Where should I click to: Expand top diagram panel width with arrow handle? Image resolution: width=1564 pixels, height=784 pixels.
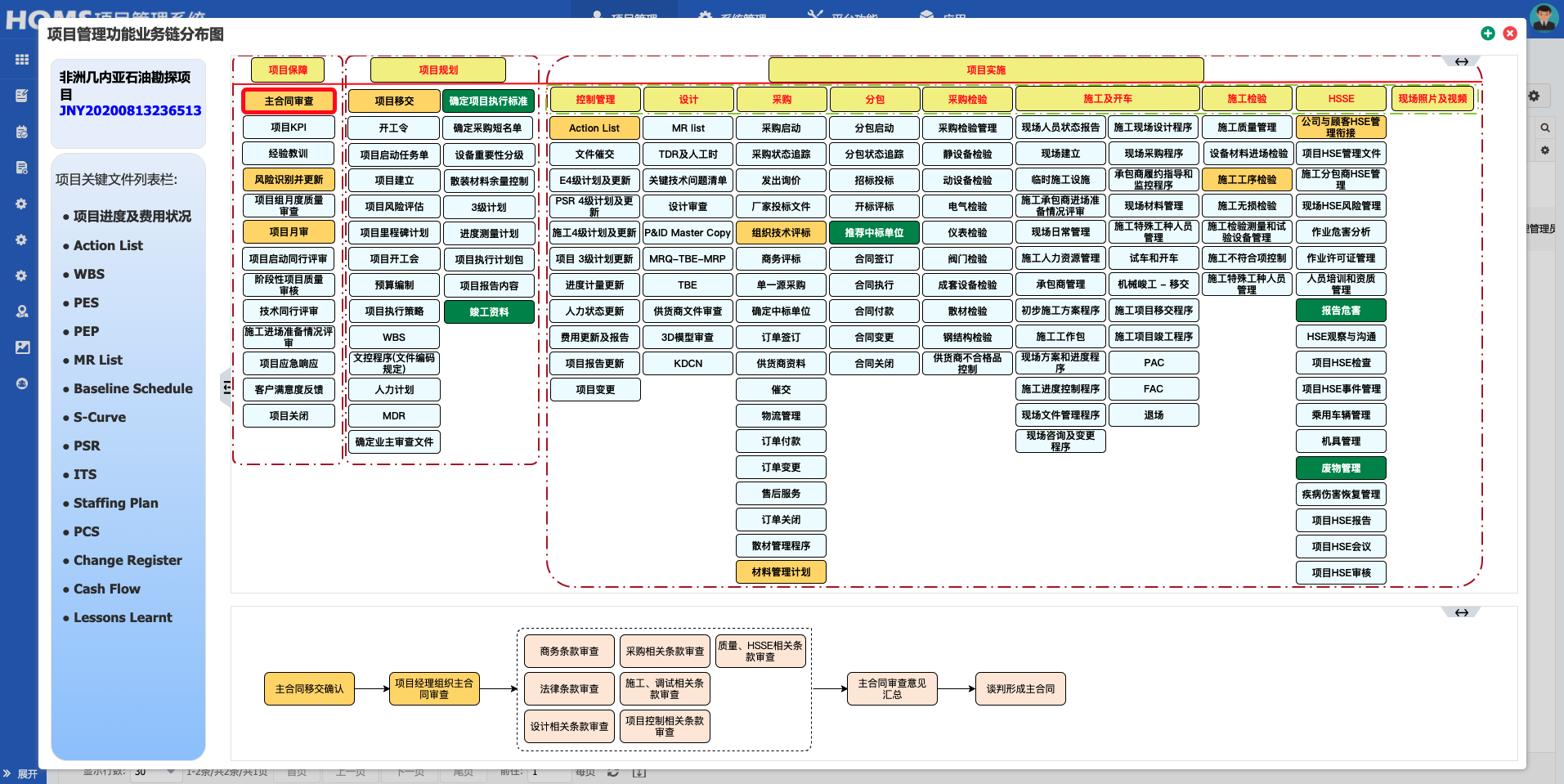1461,62
